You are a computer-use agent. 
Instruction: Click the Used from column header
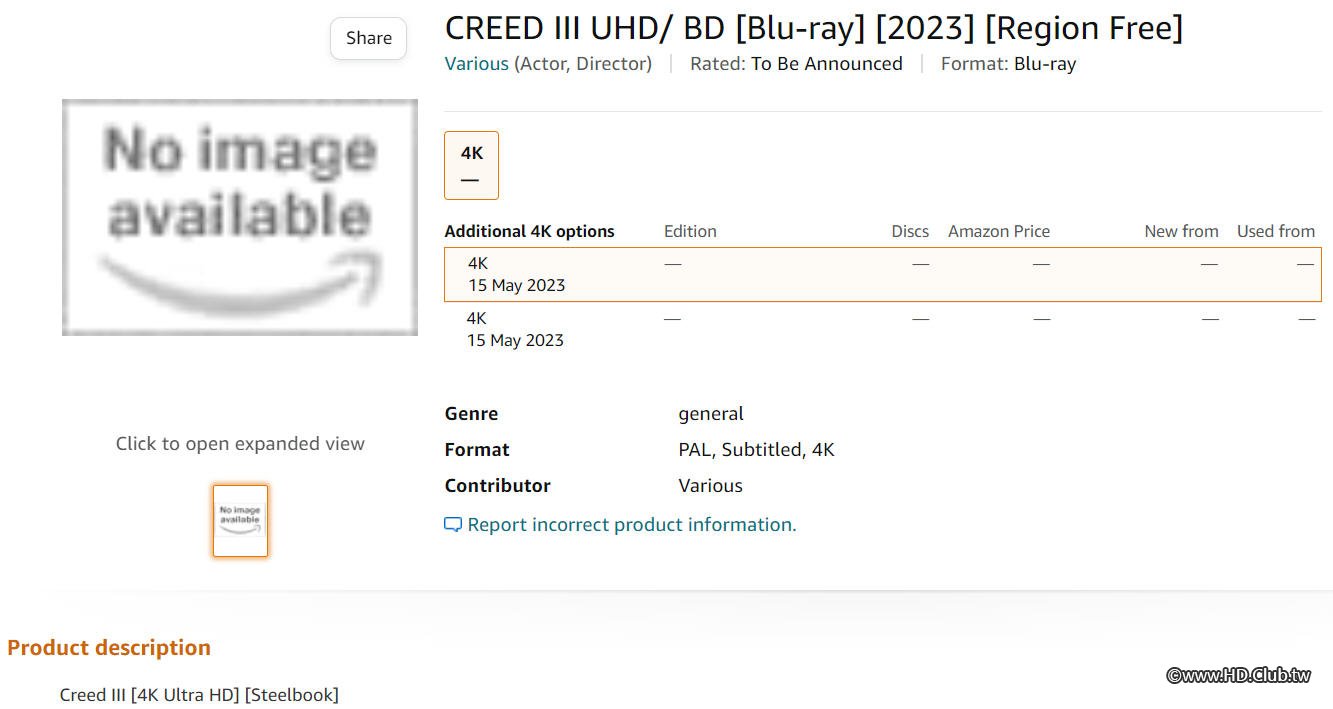(1276, 231)
